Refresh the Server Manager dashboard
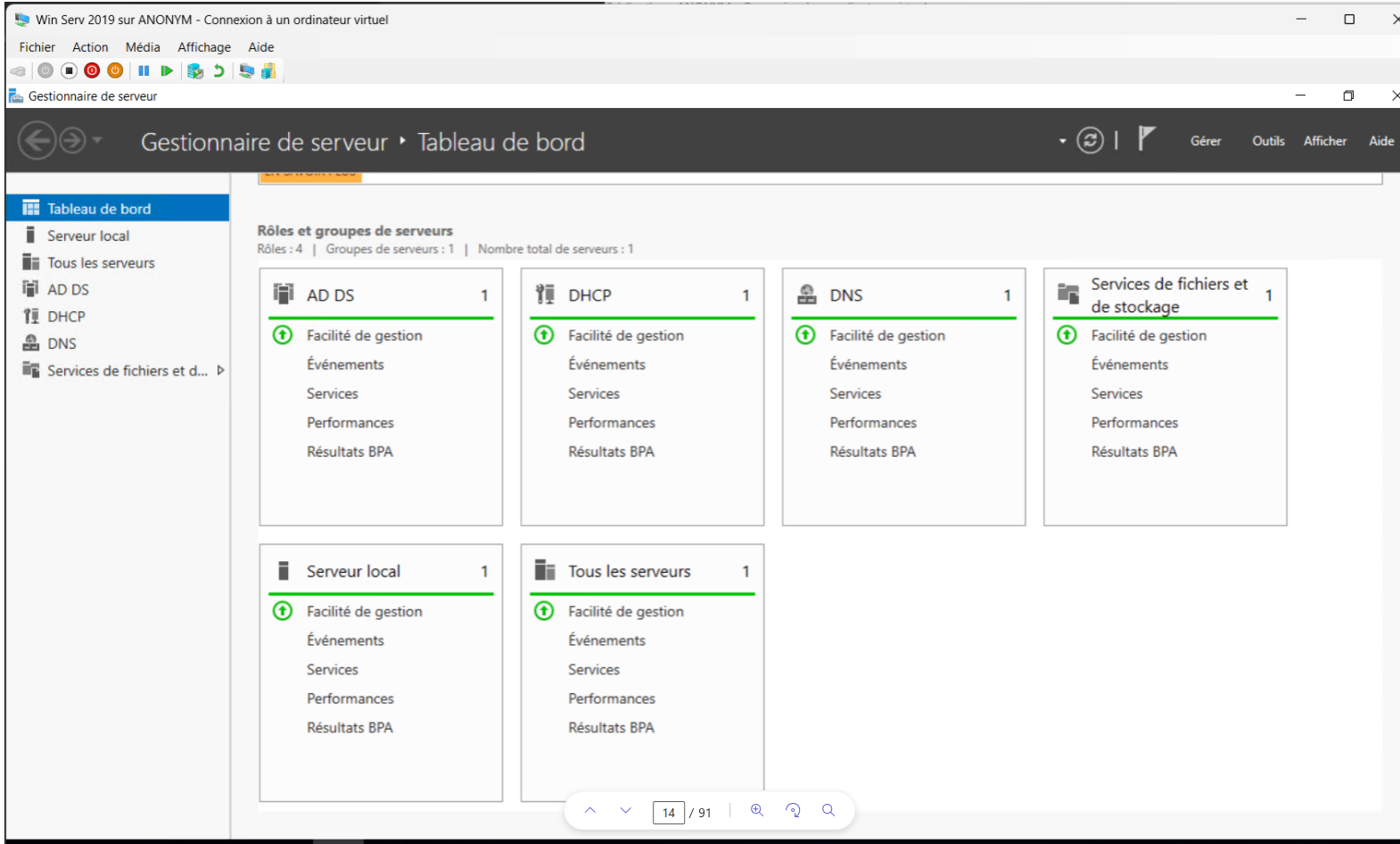 [1090, 140]
